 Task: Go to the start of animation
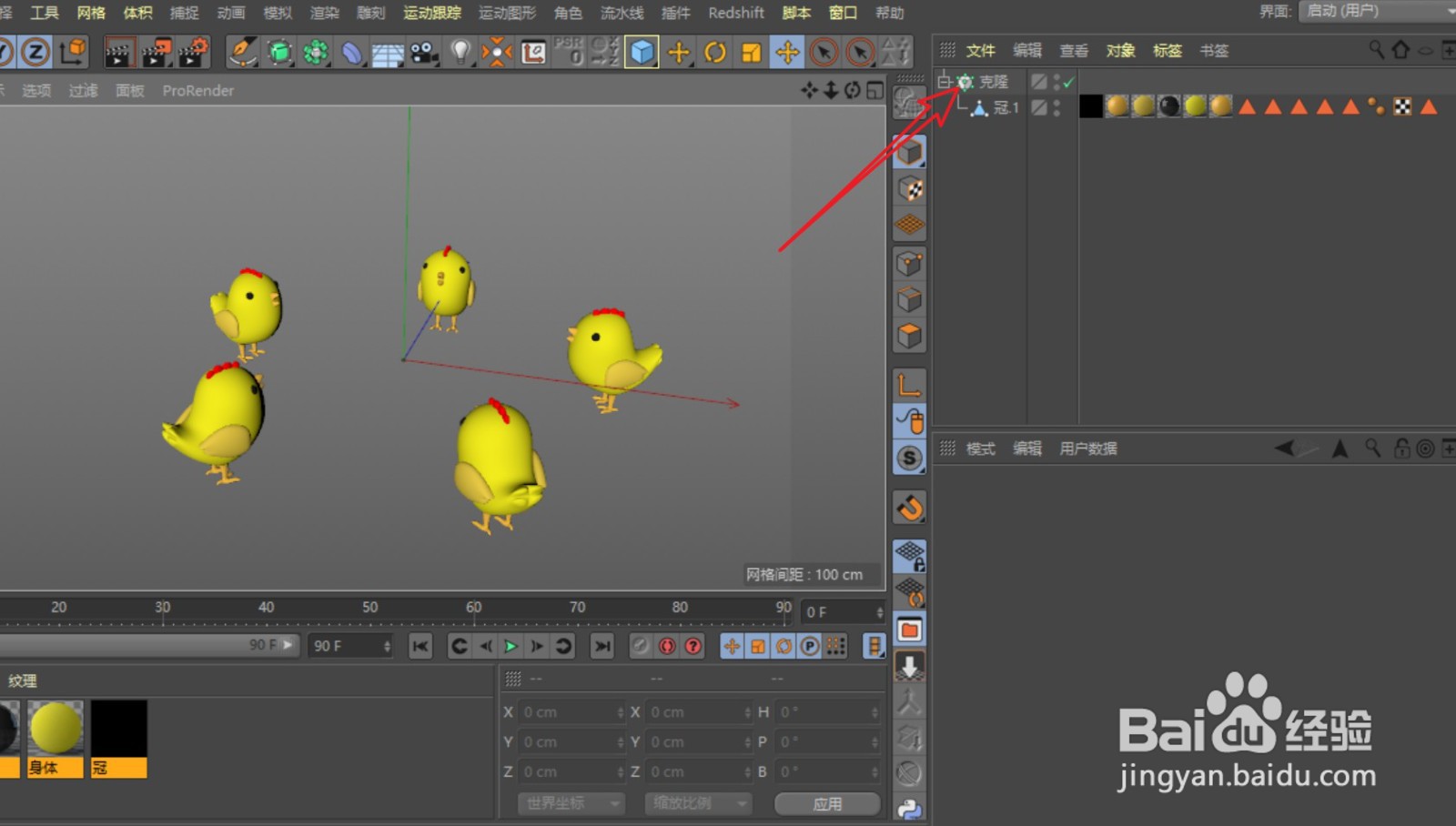[x=420, y=646]
